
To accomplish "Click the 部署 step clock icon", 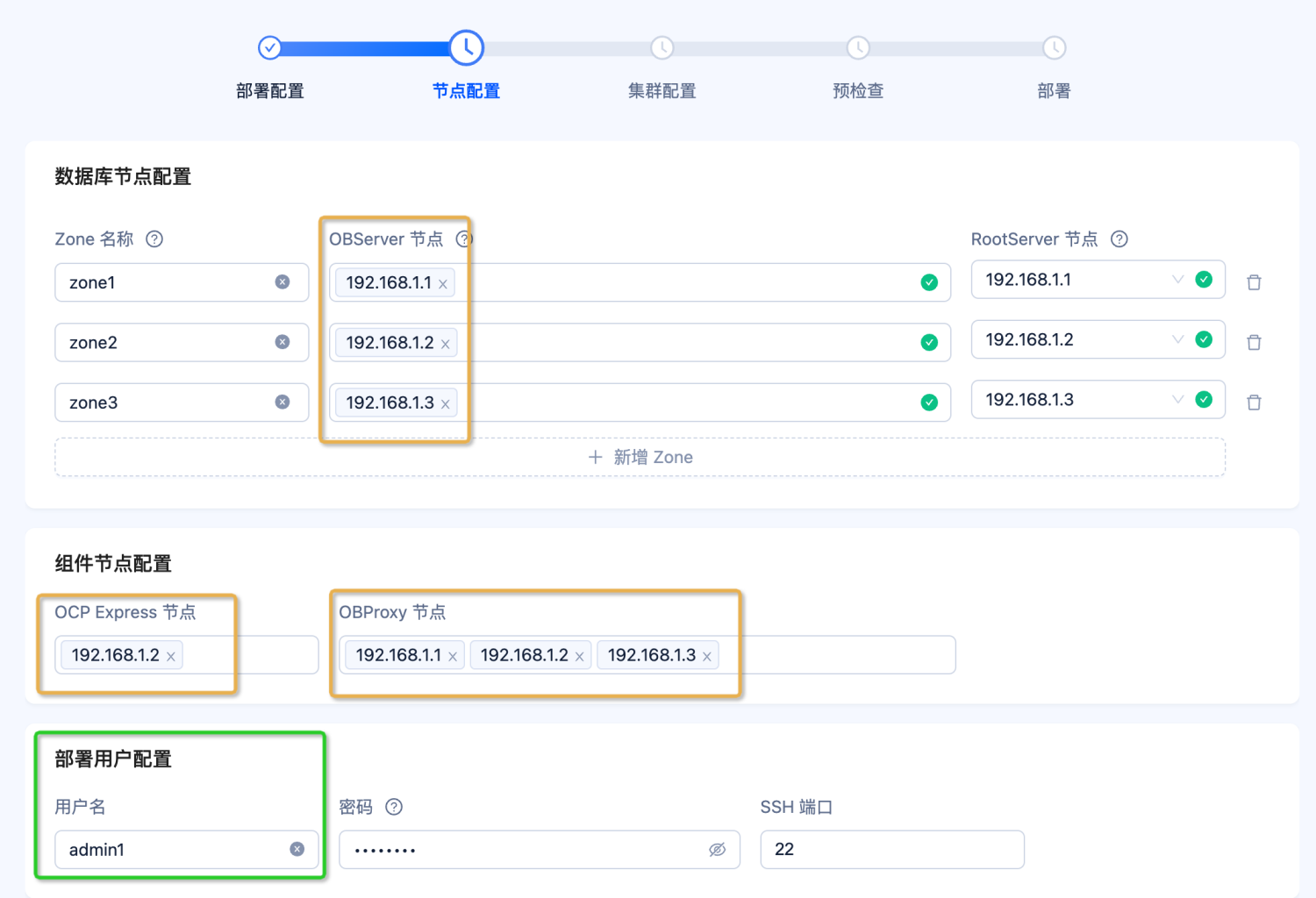I will coord(1054,47).
